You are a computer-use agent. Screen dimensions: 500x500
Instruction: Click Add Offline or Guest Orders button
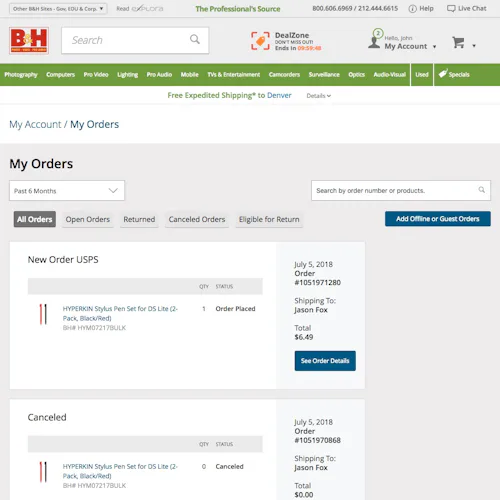pyautogui.click(x=438, y=219)
